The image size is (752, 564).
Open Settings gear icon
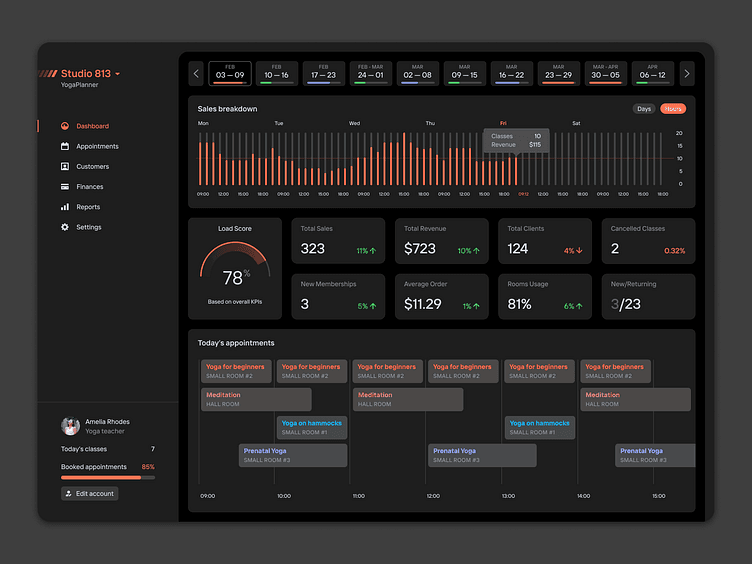(x=65, y=227)
